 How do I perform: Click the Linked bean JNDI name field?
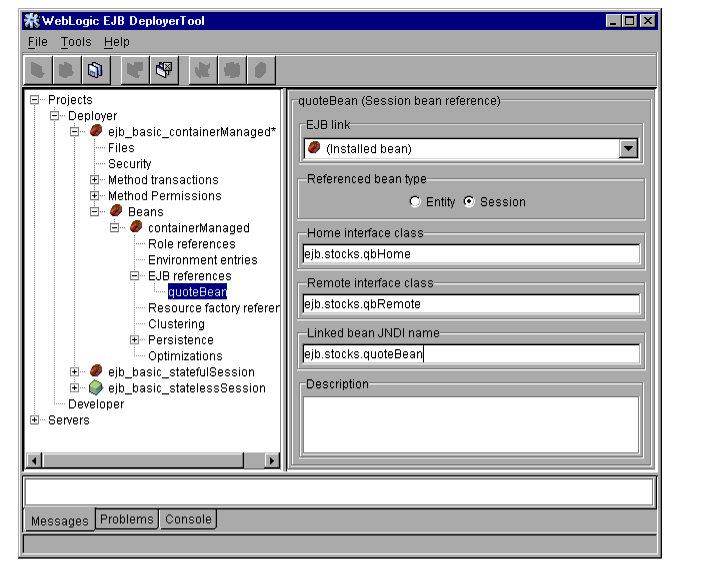point(471,354)
